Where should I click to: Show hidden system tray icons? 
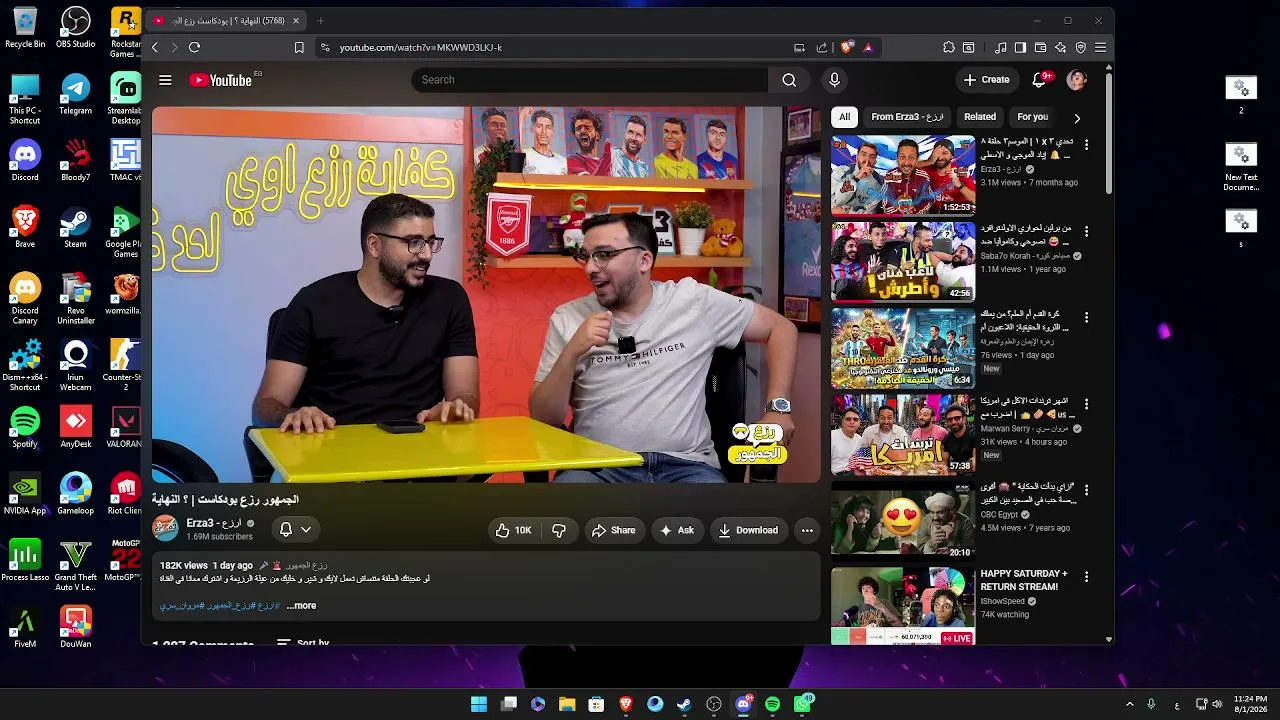tap(1130, 704)
